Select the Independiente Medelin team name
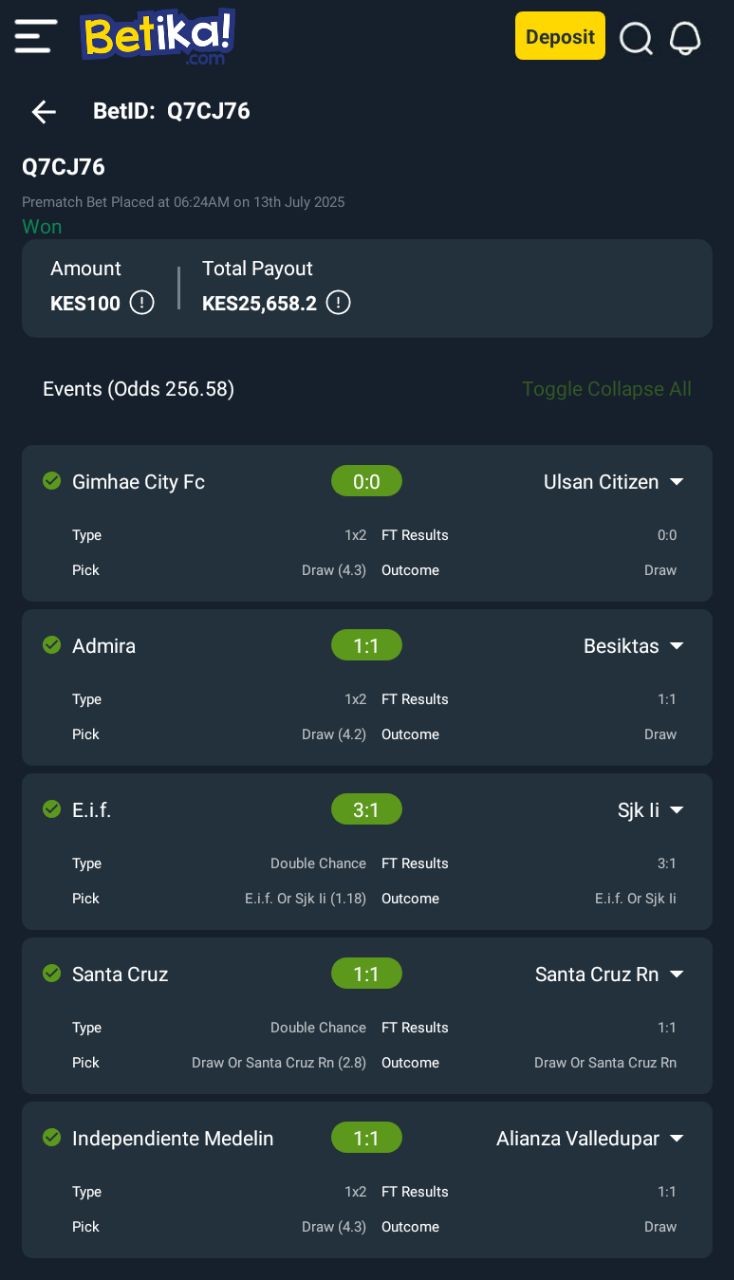 click(172, 1138)
